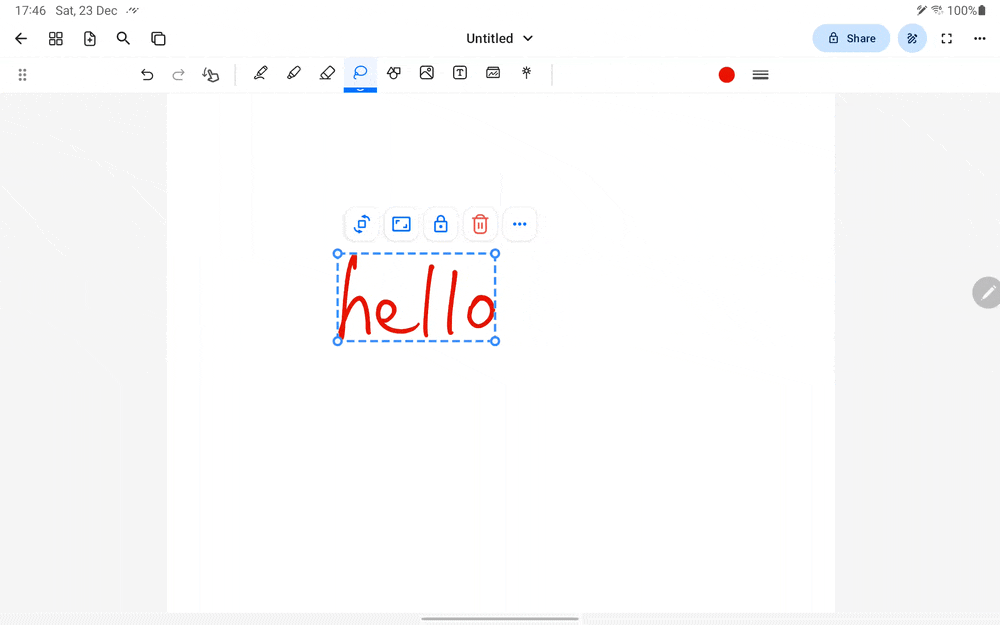Select the Lasso selection tool
The height and width of the screenshot is (625, 1000).
point(360,73)
